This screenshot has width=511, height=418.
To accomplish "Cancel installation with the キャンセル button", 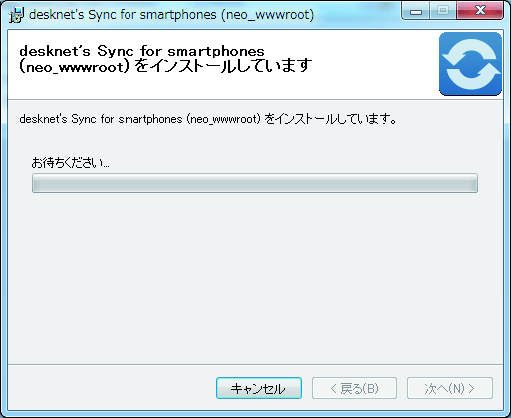I will coord(259,388).
